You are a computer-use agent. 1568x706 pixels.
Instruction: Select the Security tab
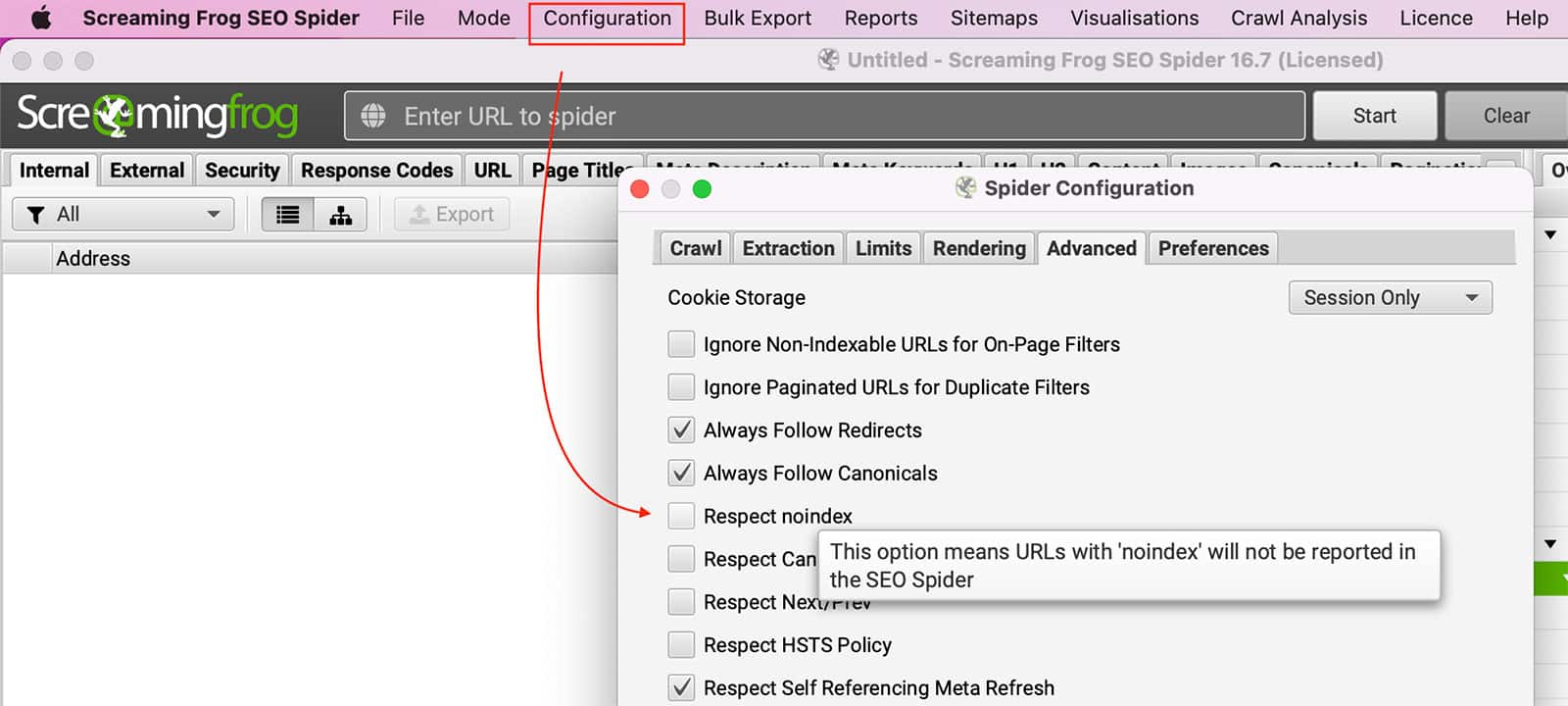[242, 171]
